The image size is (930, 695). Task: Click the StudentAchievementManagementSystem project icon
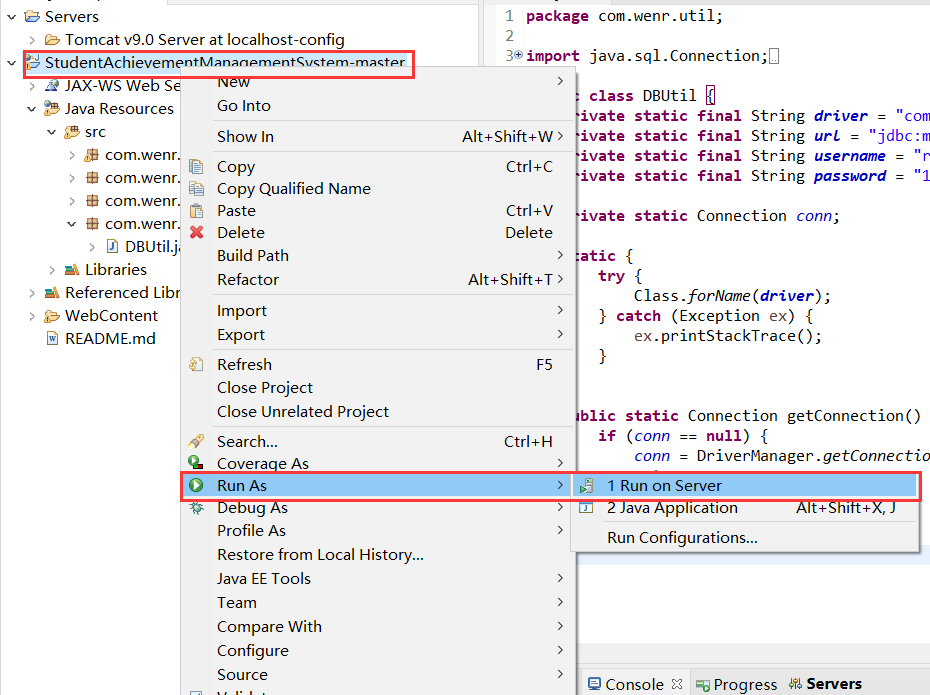[33, 62]
